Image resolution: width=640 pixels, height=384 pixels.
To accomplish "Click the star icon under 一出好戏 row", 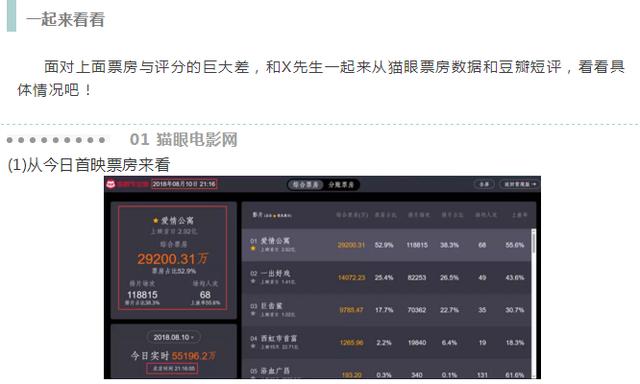I will click(x=253, y=281).
